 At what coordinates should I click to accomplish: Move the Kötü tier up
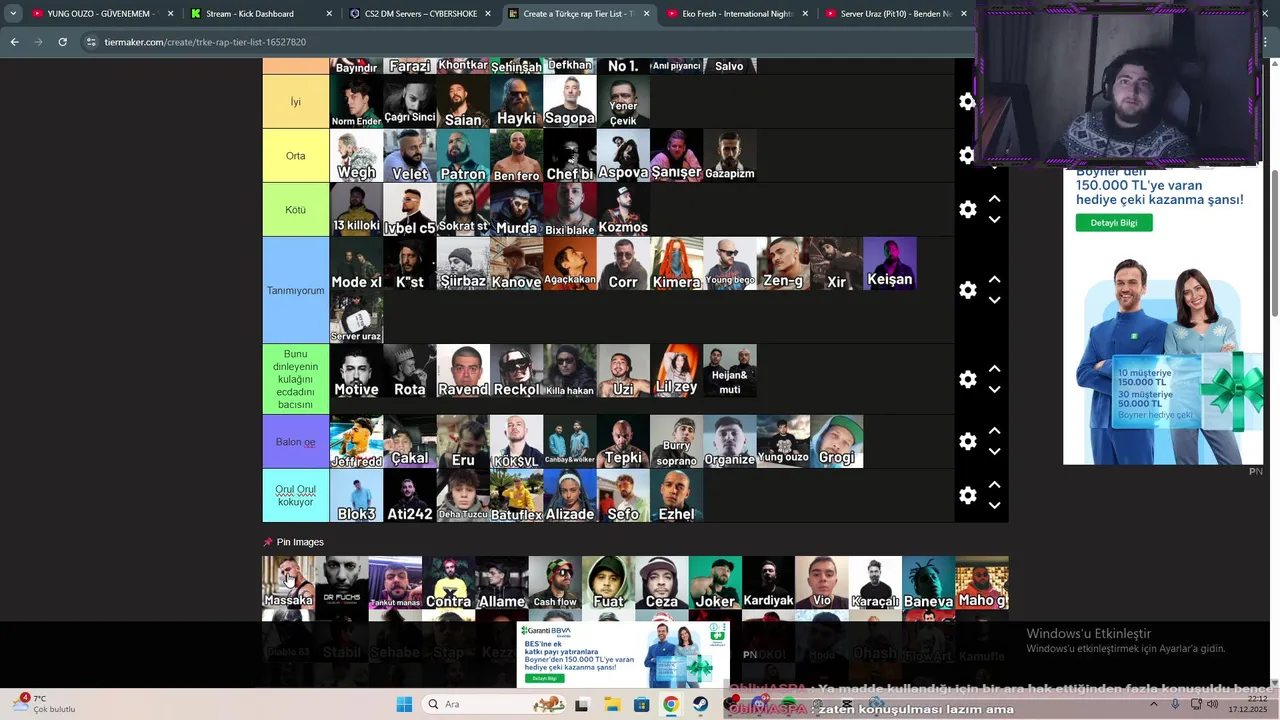[x=994, y=199]
